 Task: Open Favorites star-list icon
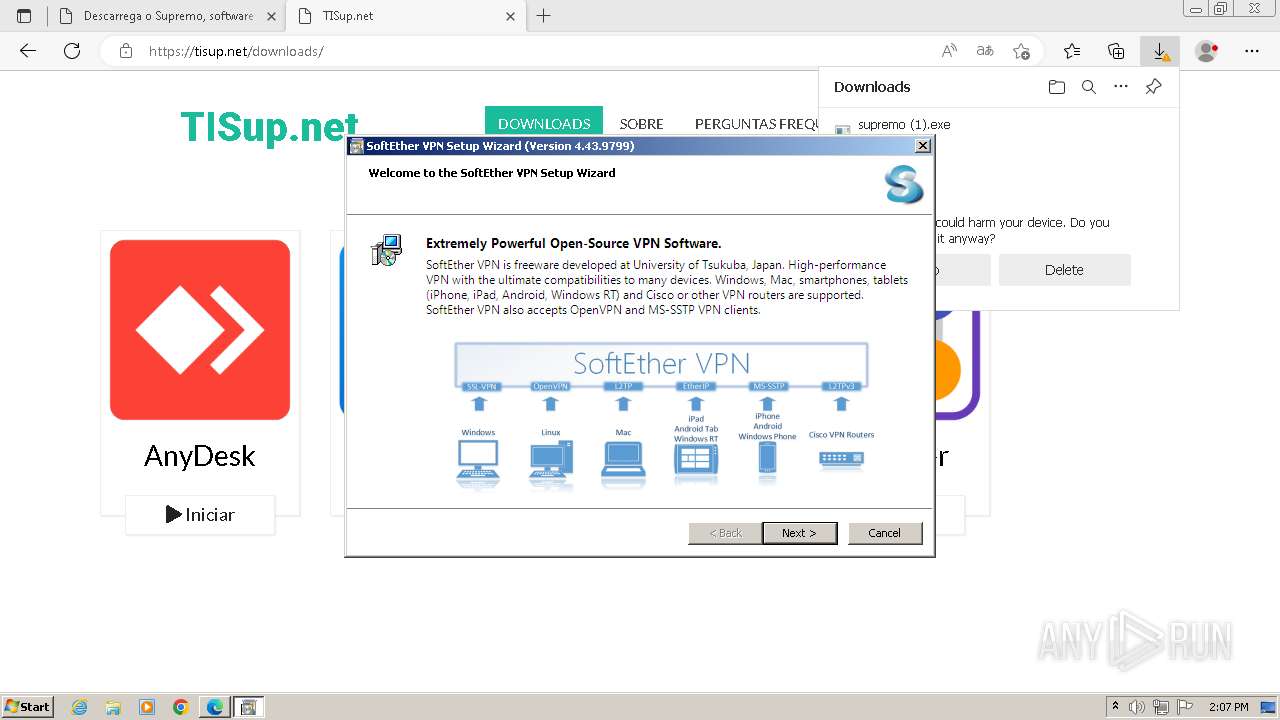point(1072,51)
